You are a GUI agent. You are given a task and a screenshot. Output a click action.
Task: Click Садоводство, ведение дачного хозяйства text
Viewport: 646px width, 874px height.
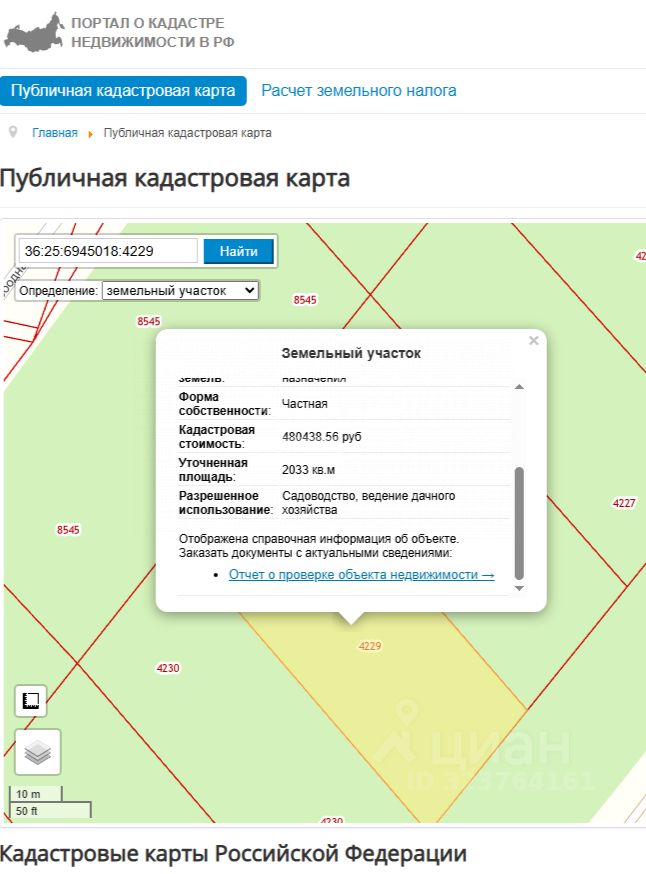(x=368, y=503)
